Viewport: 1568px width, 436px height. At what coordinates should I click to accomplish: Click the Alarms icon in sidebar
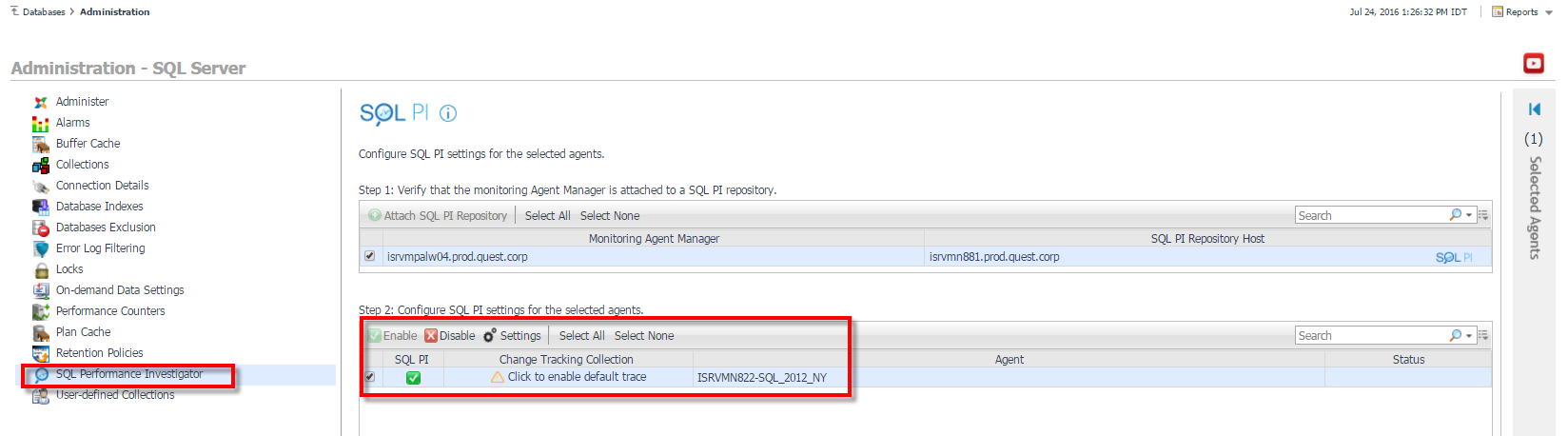point(40,123)
